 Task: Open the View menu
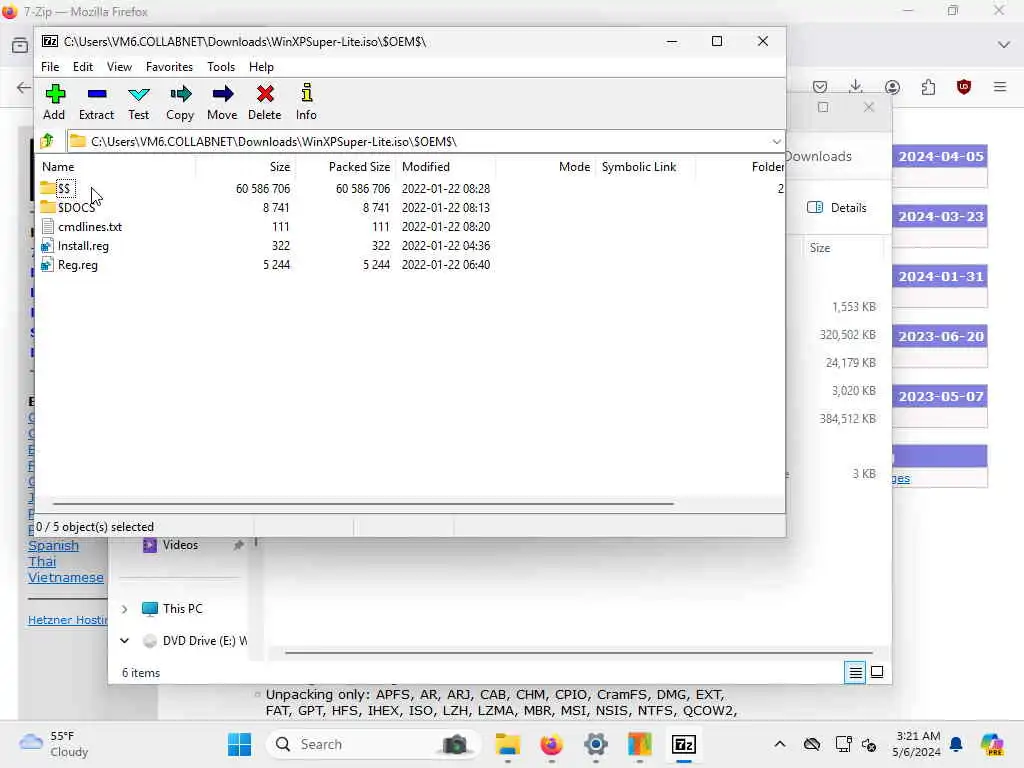pos(119,67)
